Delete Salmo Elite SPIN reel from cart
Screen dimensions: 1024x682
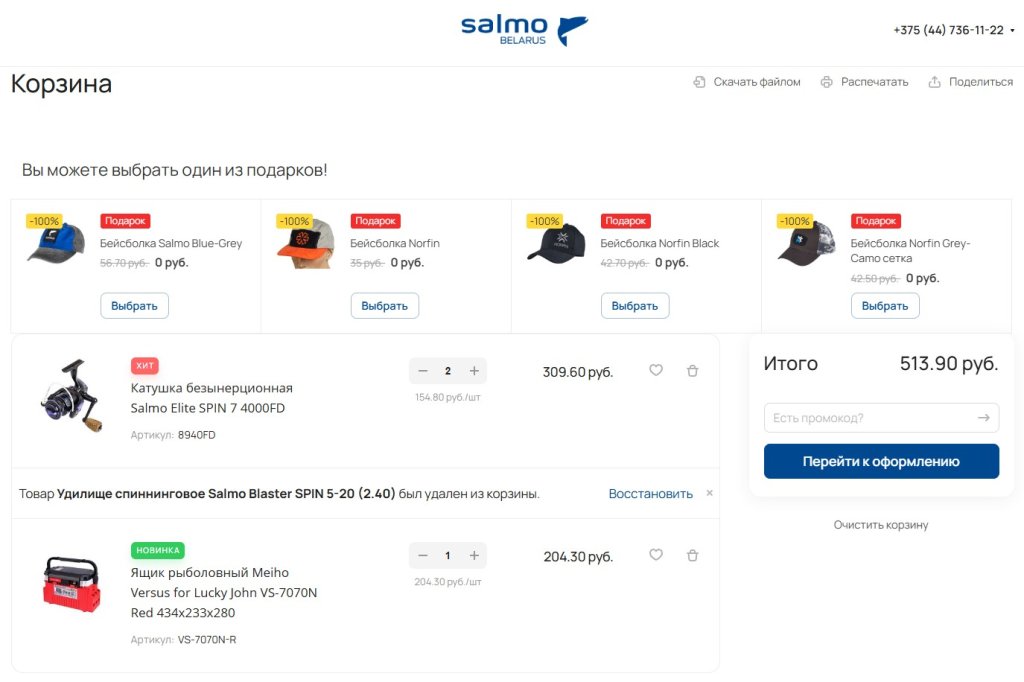click(692, 370)
